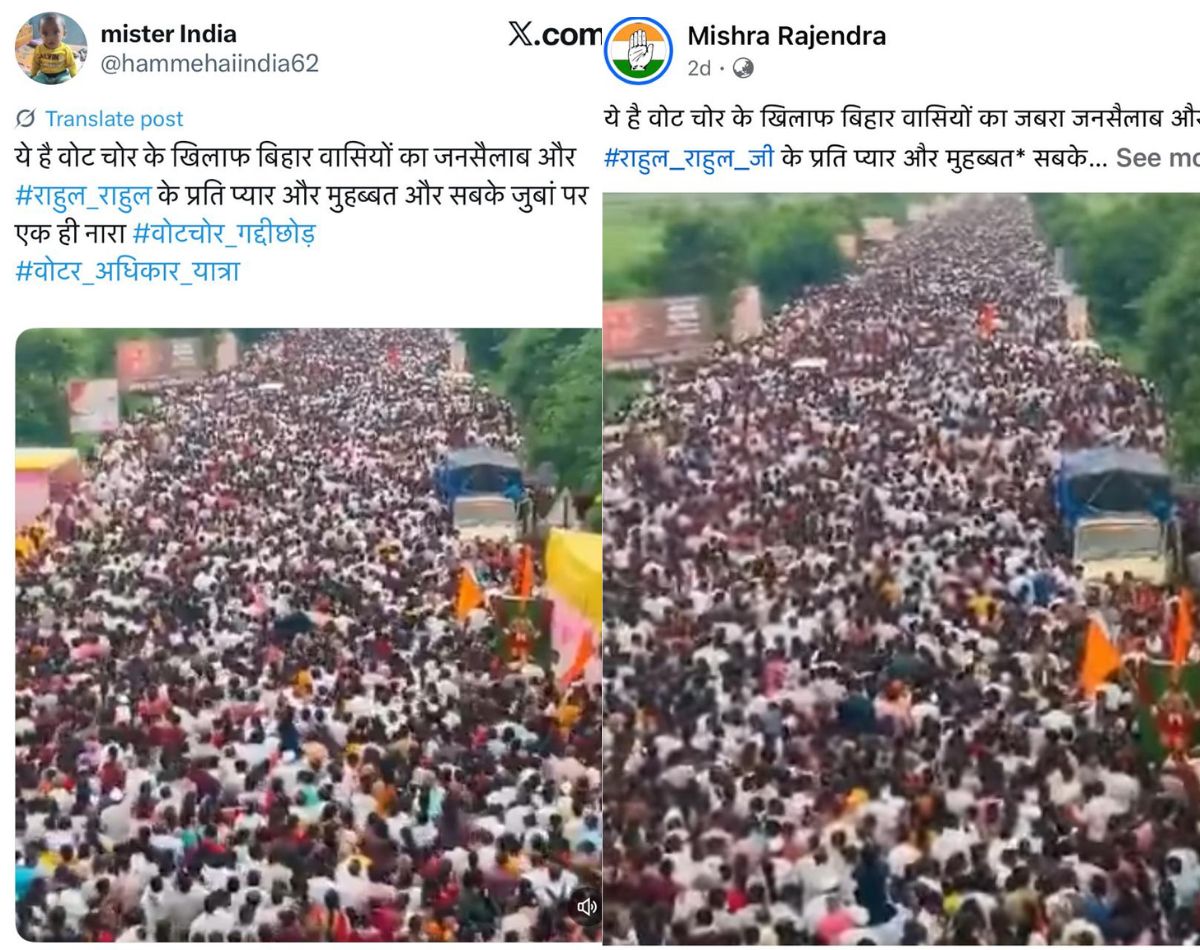Image resolution: width=1200 pixels, height=950 pixels.
Task: Unmute the video via speaker icon
Action: (x=586, y=906)
